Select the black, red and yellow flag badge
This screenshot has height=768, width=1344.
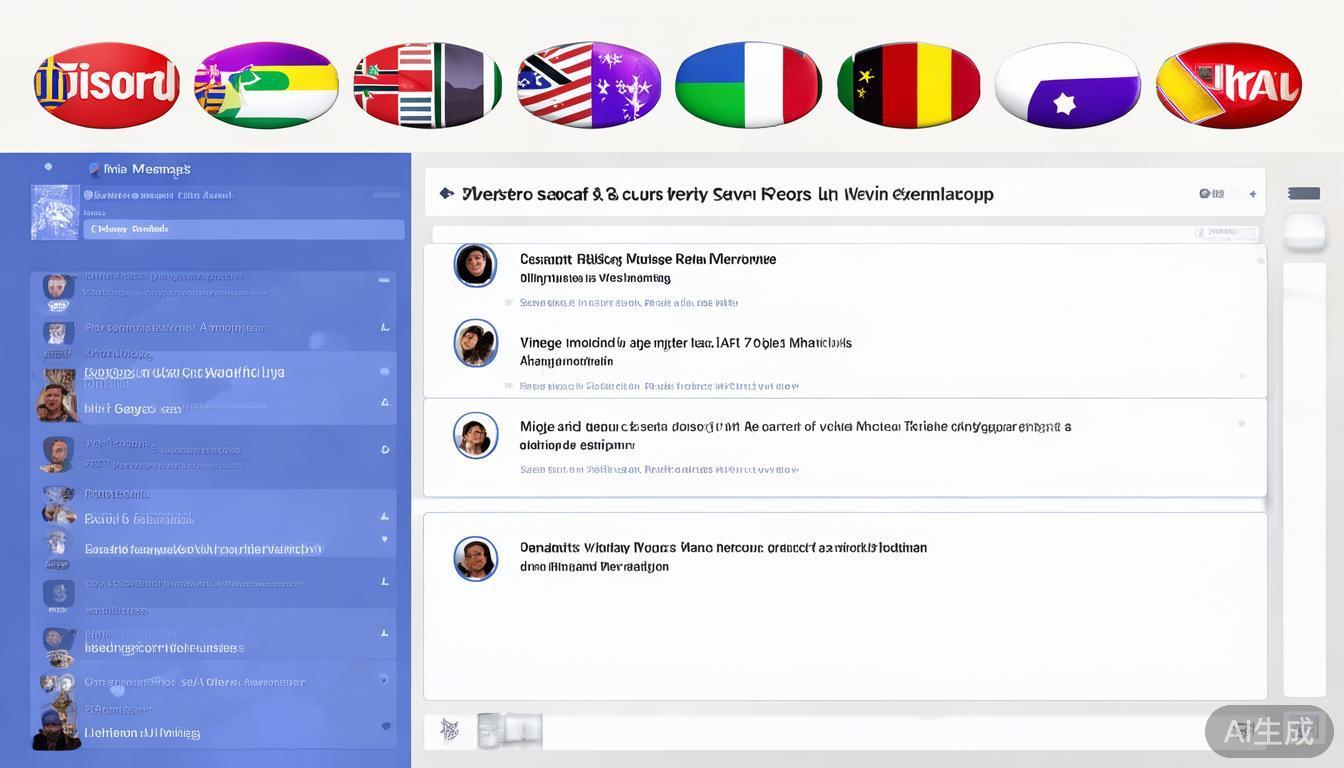pos(908,85)
